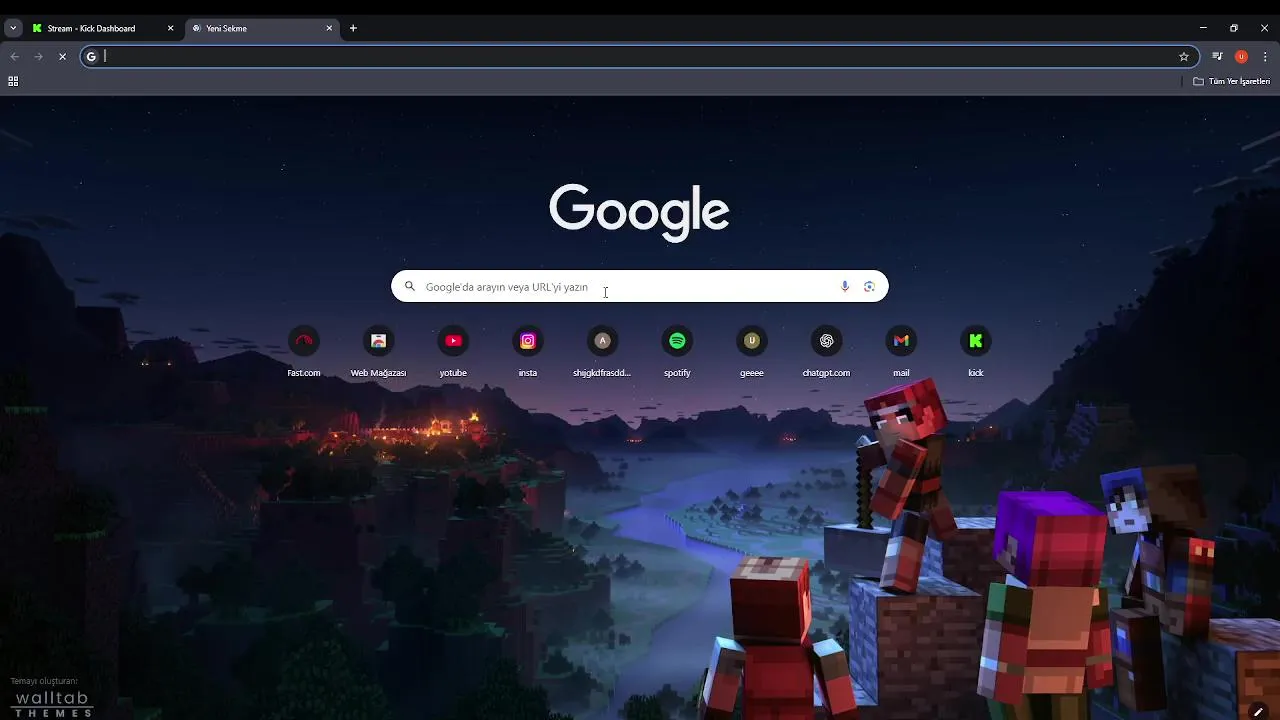
Task: Close the Yeni Sekme tab
Action: [x=329, y=28]
